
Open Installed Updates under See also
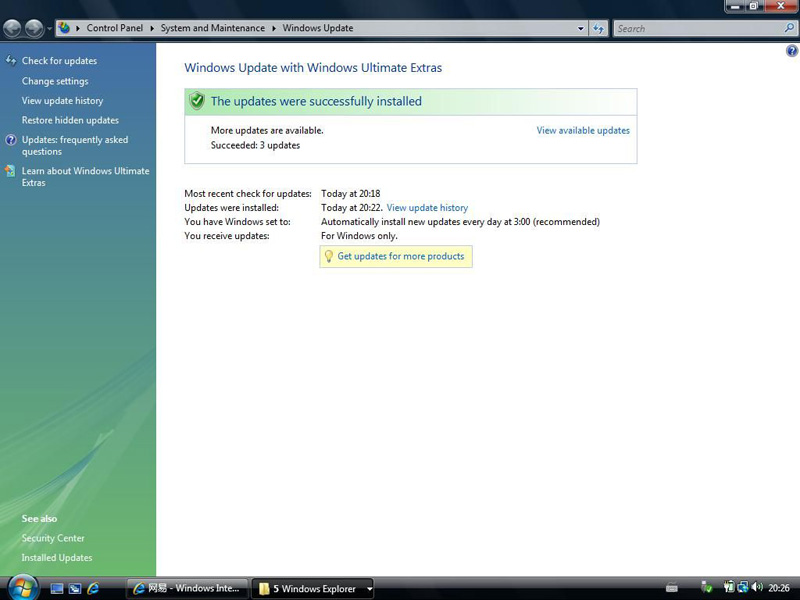point(57,558)
